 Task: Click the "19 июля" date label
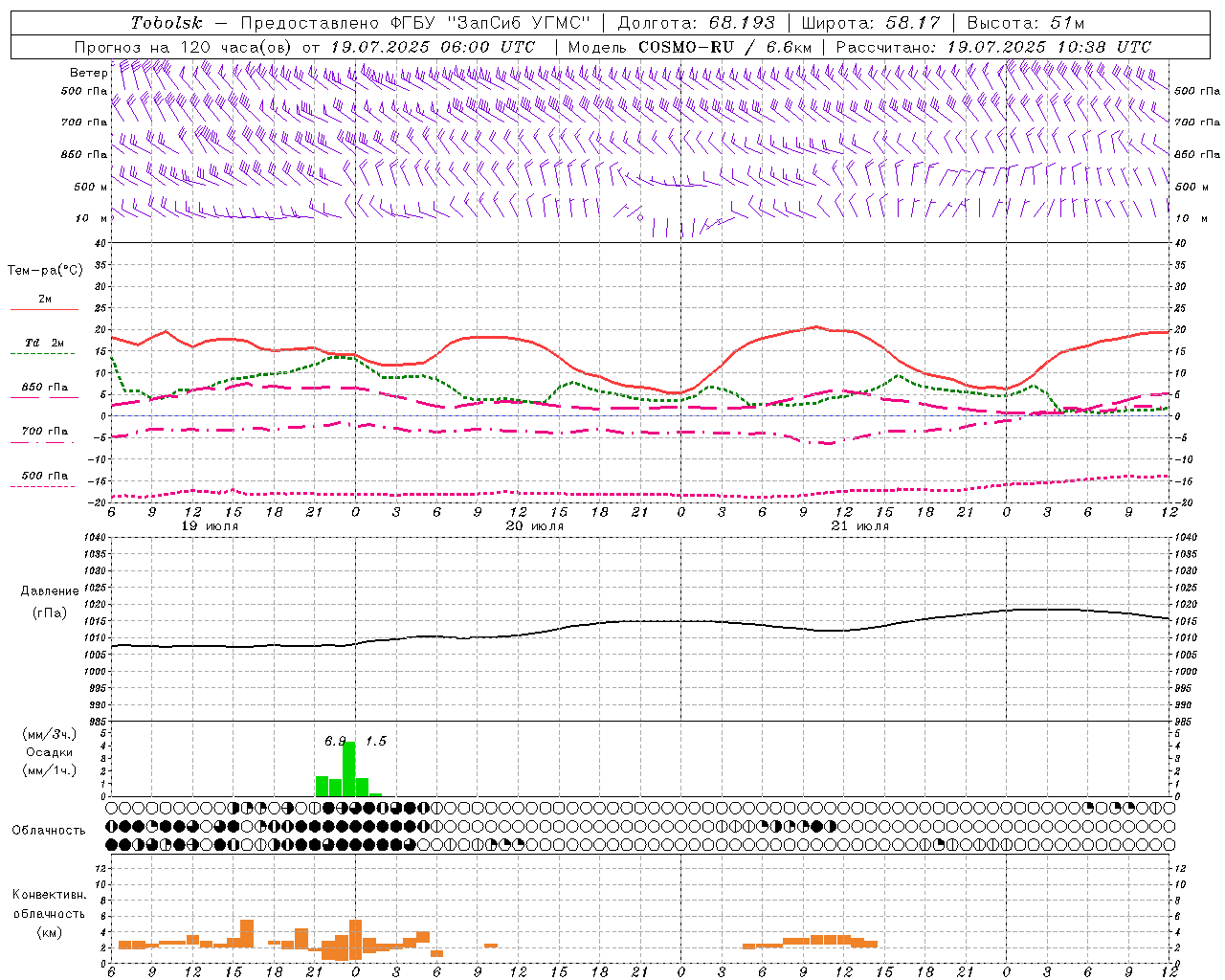coord(211,526)
